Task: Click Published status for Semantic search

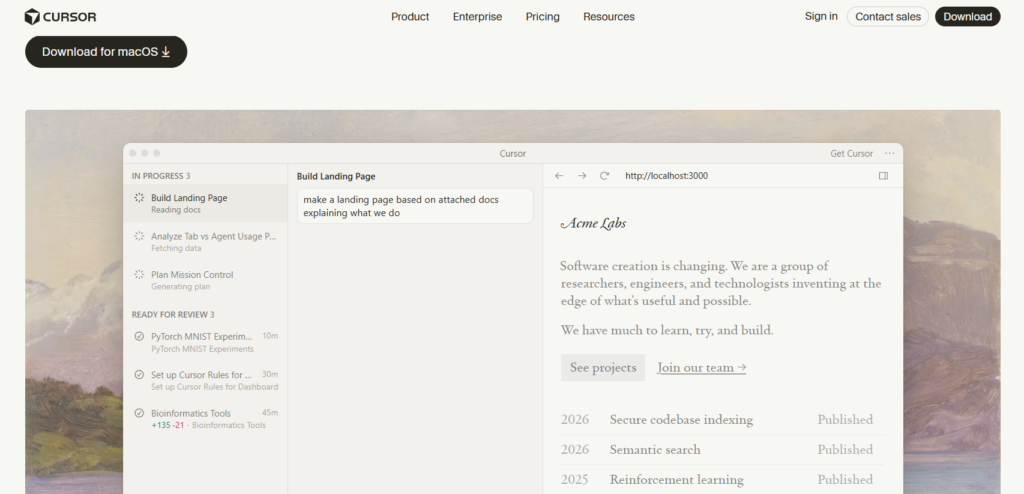Action: point(845,450)
